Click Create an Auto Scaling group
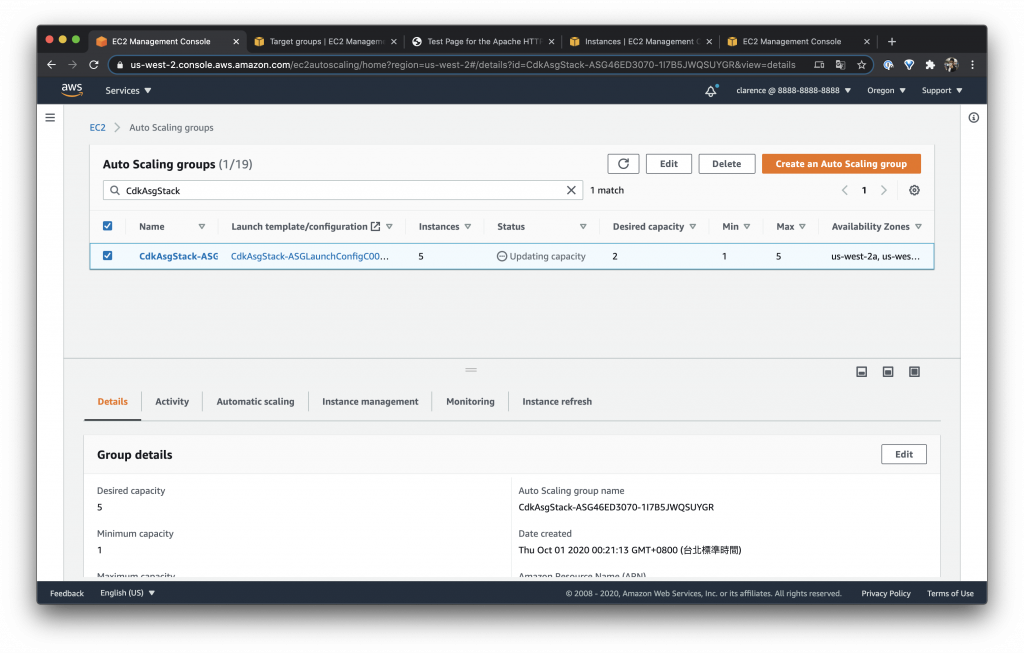Screen dimensions: 1024x653 pos(841,164)
